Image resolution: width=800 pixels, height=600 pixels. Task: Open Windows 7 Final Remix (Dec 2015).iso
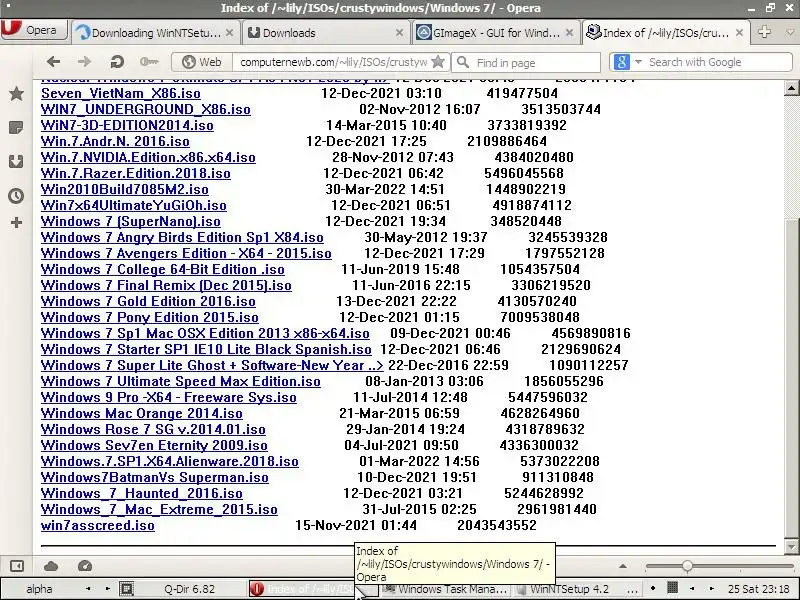[x=166, y=285]
